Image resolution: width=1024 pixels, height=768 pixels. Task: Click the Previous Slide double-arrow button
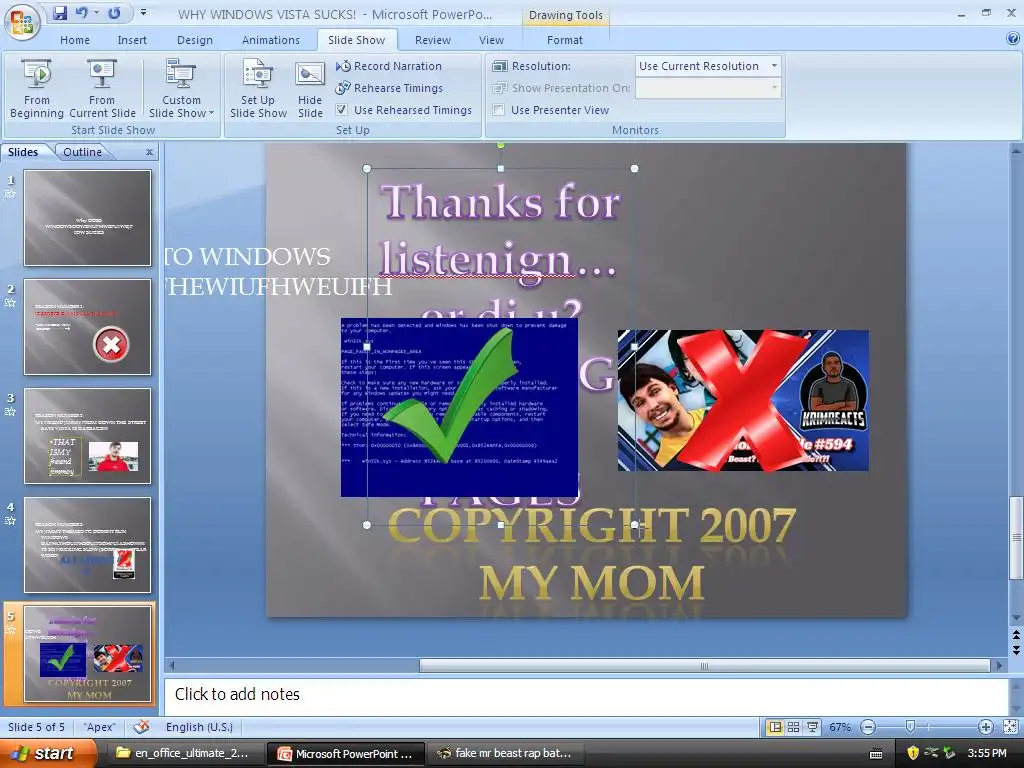coord(1016,635)
